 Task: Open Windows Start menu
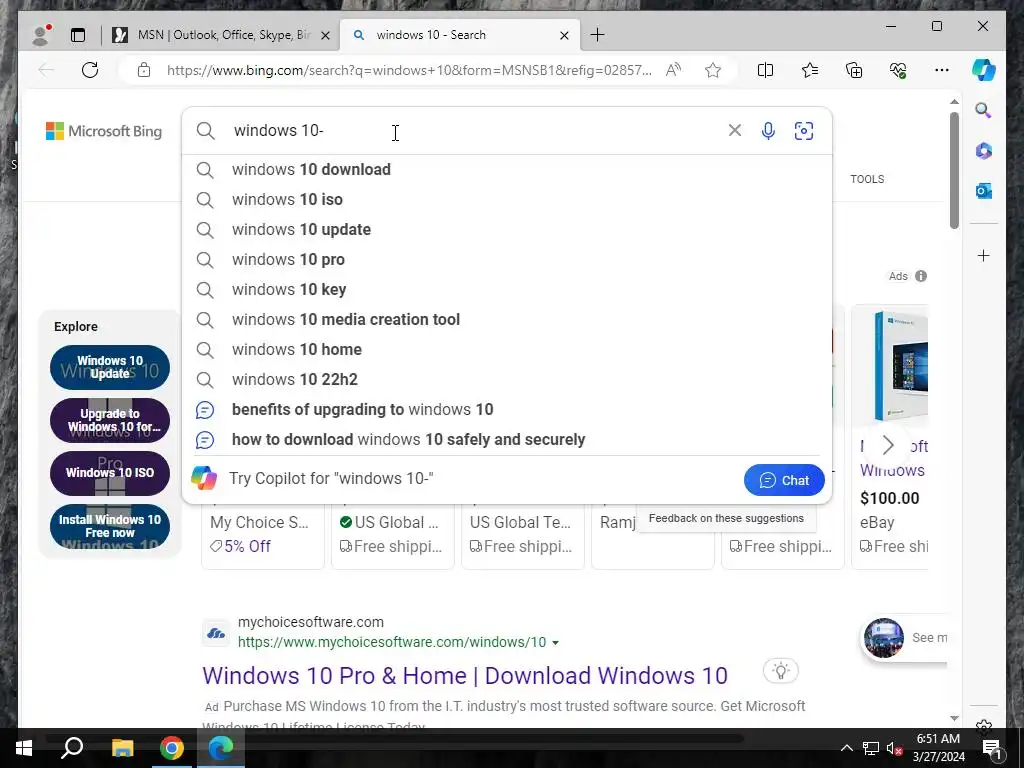click(24, 748)
